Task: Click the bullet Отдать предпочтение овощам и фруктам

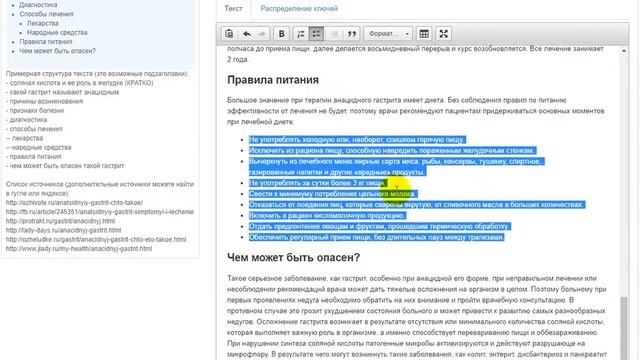Action: click(x=380, y=226)
